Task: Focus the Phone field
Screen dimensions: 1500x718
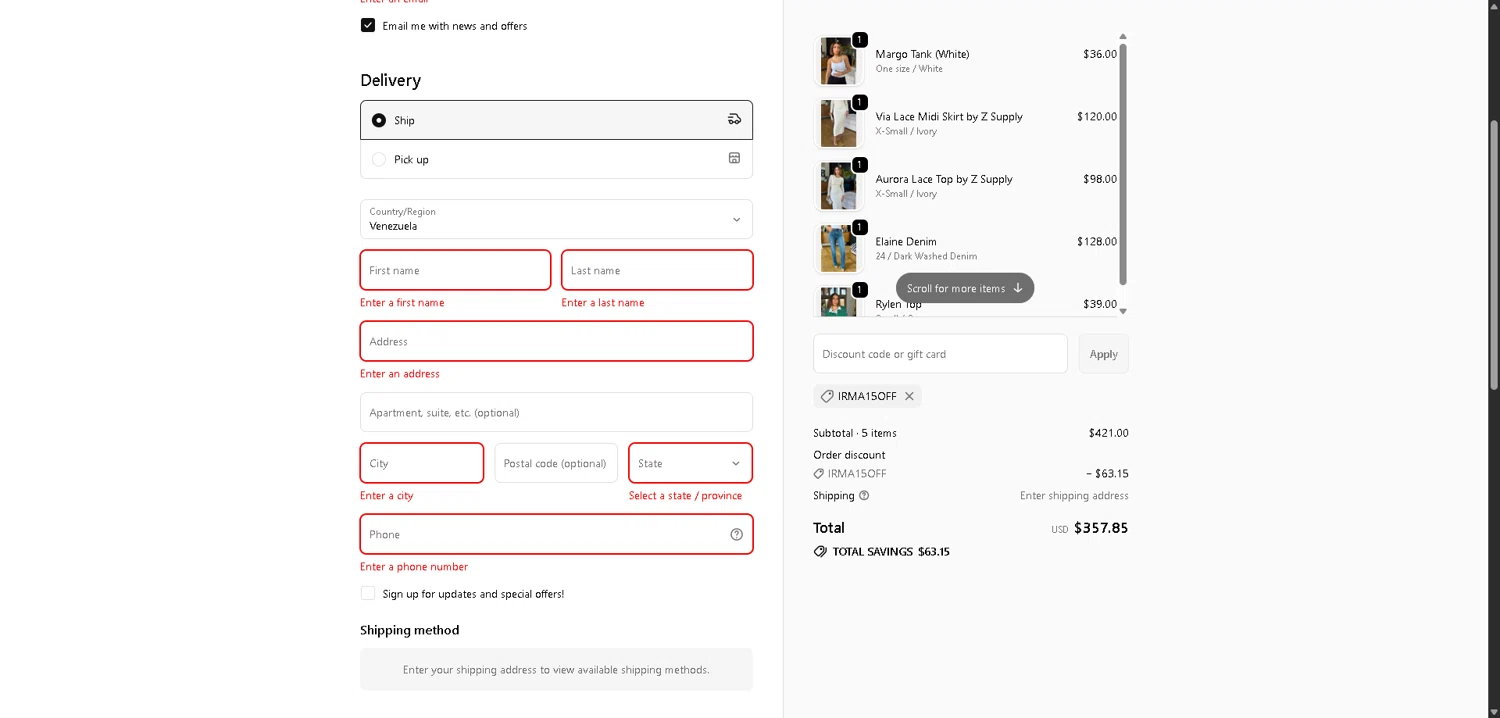Action: [556, 534]
